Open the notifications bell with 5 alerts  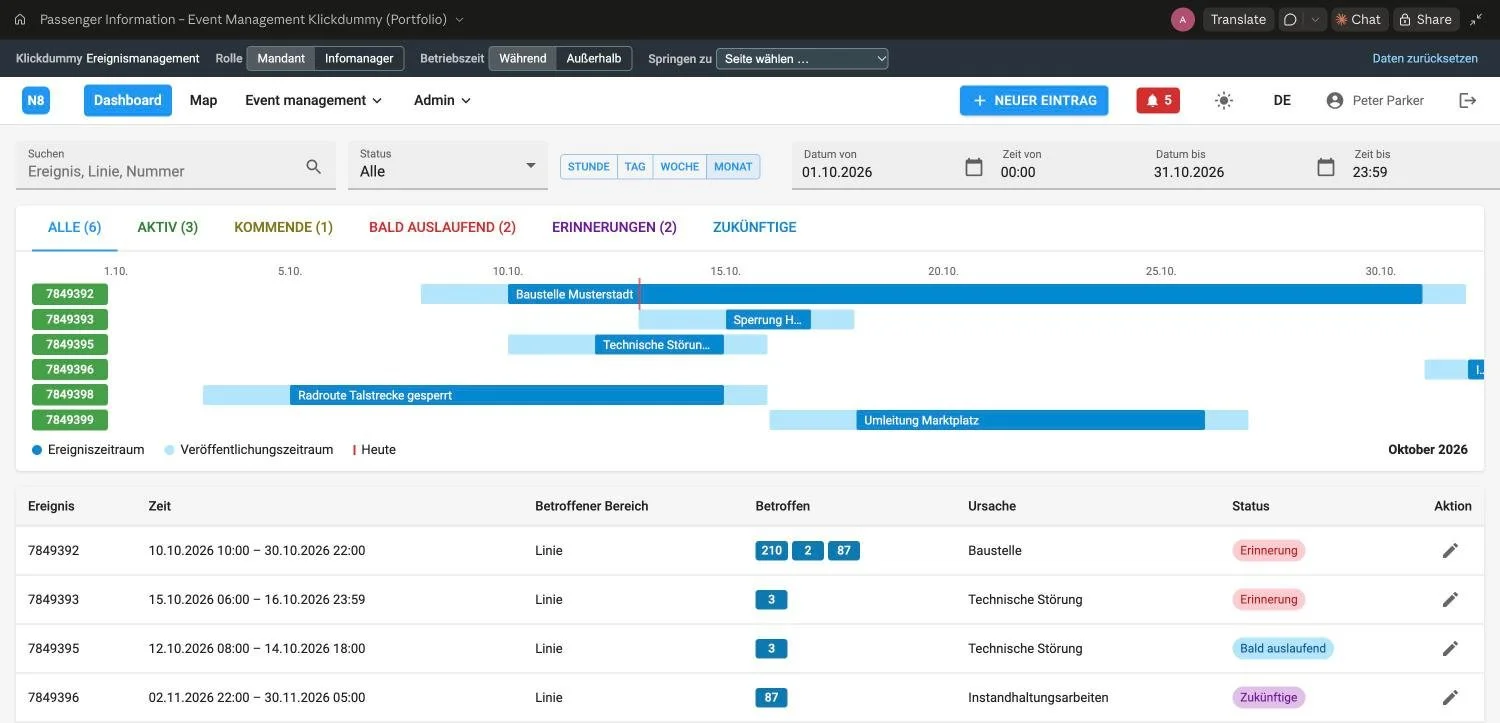point(1158,100)
